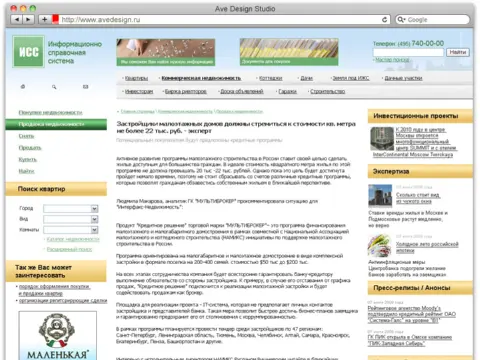Image resolution: width=480 pixels, height=360 pixels.
Task: Open the Мастер поиска link
Action: pyautogui.click(x=392, y=60)
